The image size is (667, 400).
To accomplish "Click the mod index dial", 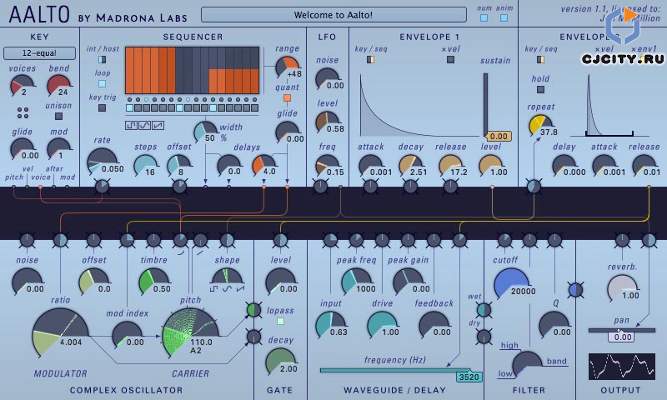I will (127, 335).
